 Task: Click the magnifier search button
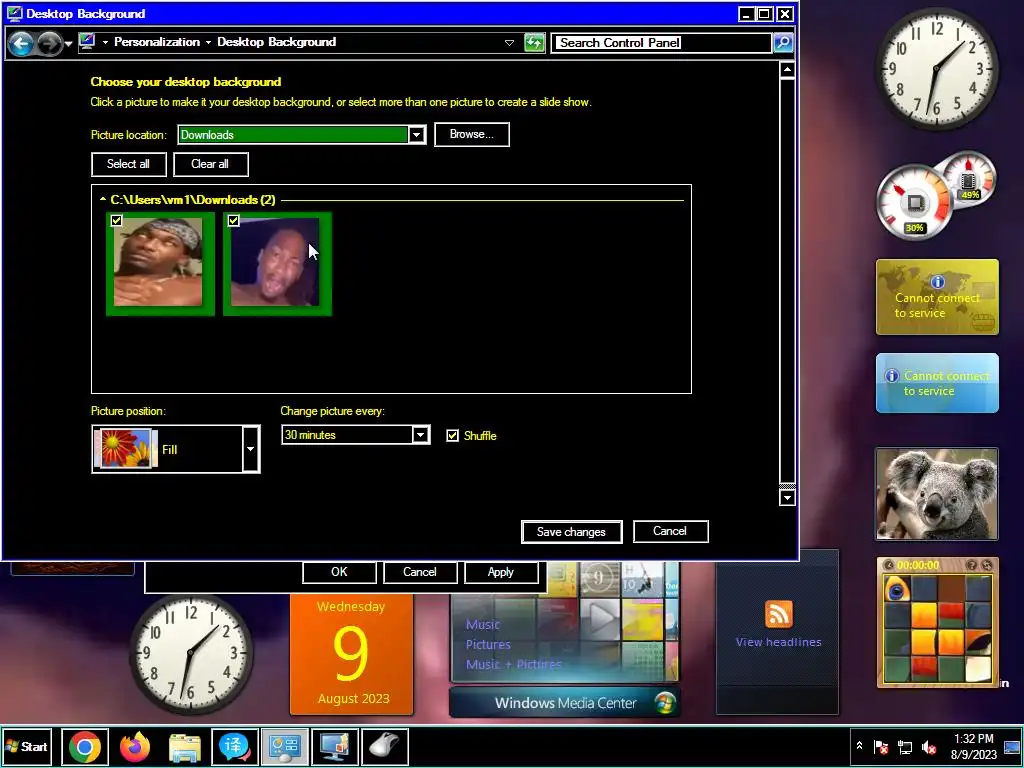pos(783,43)
